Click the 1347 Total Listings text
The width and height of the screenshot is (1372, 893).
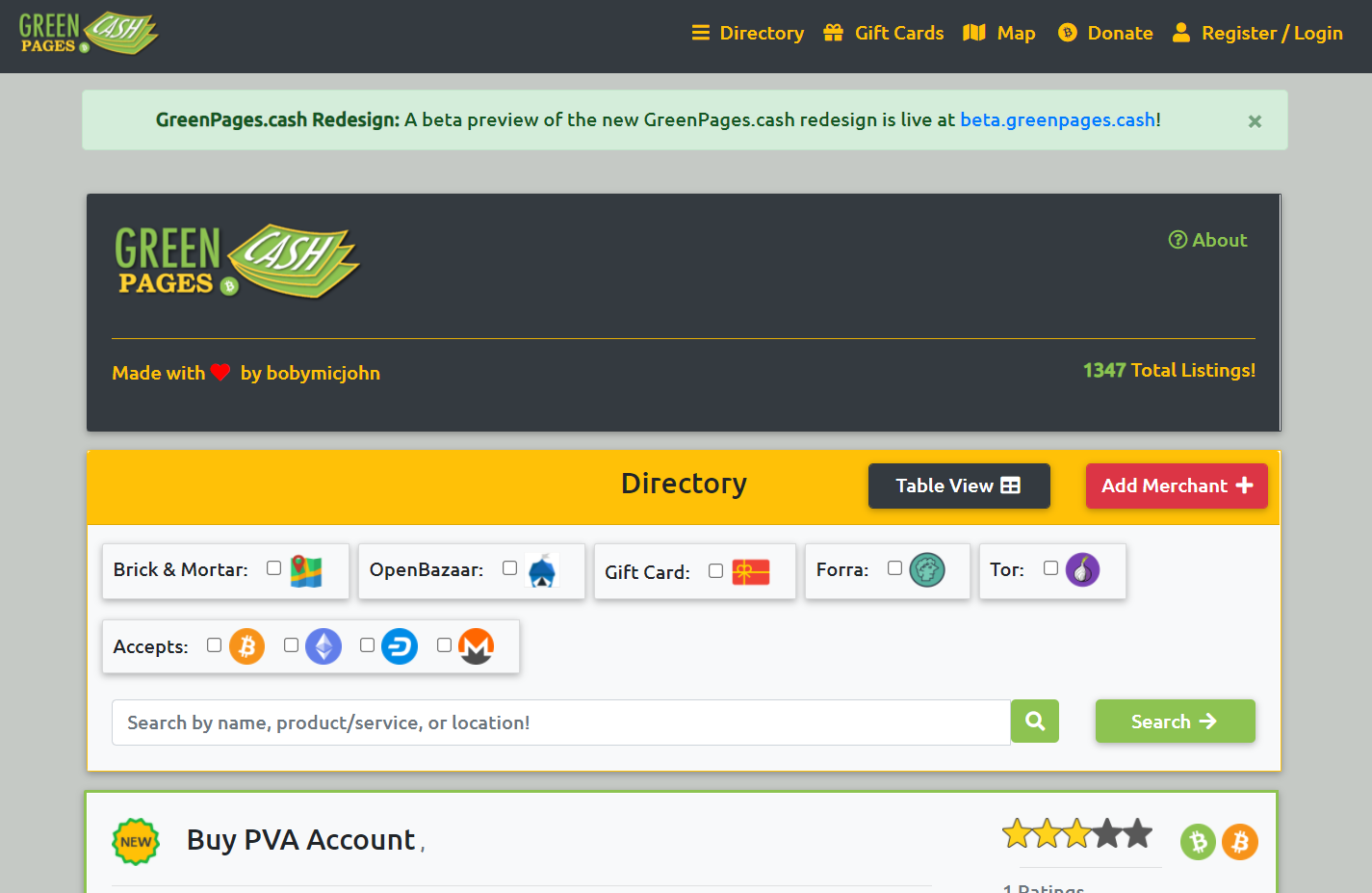pyautogui.click(x=1169, y=370)
